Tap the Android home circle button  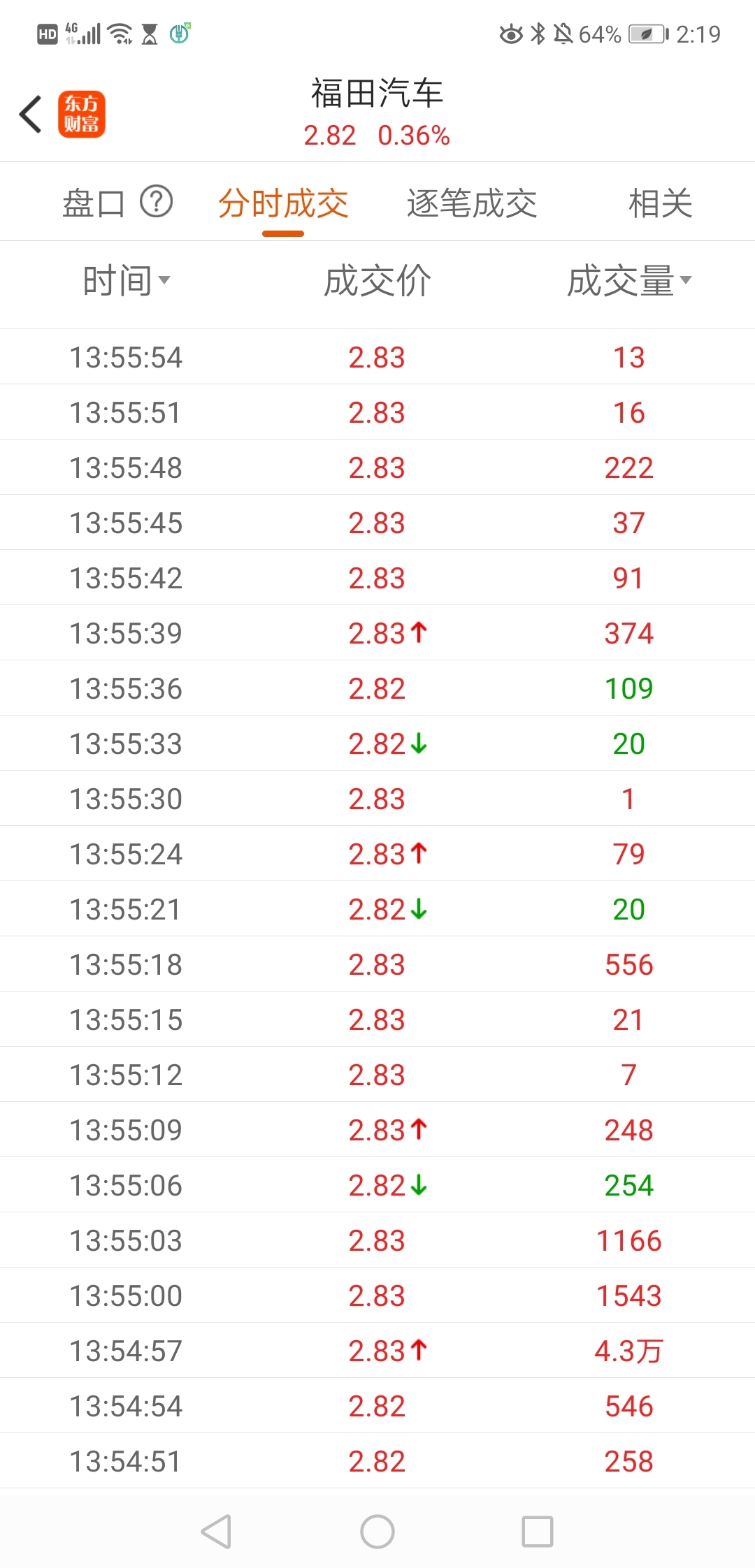[x=377, y=1532]
